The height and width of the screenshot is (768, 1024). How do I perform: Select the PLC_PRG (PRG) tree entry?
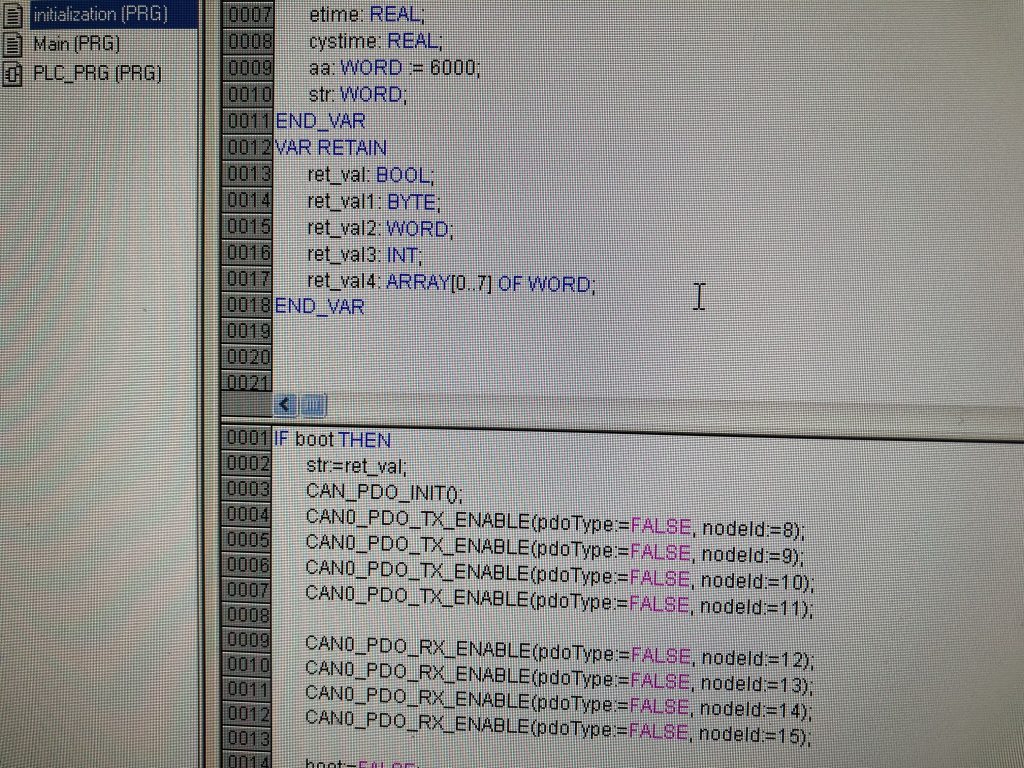97,73
